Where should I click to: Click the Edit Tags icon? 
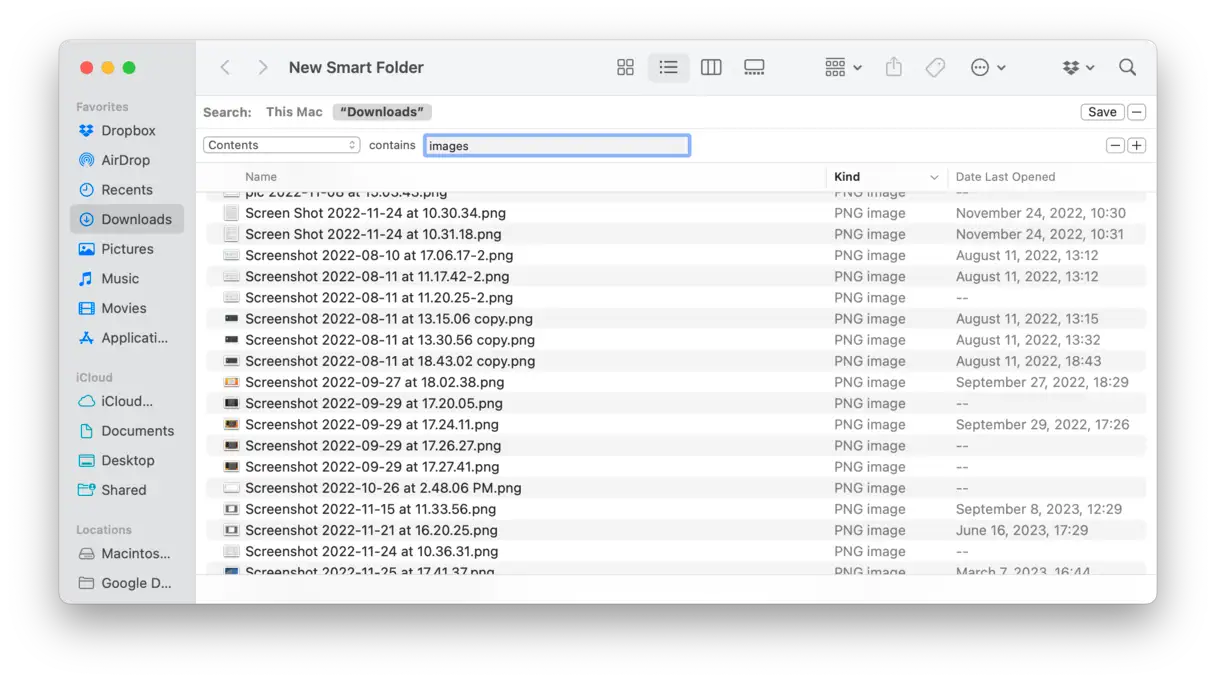point(935,67)
